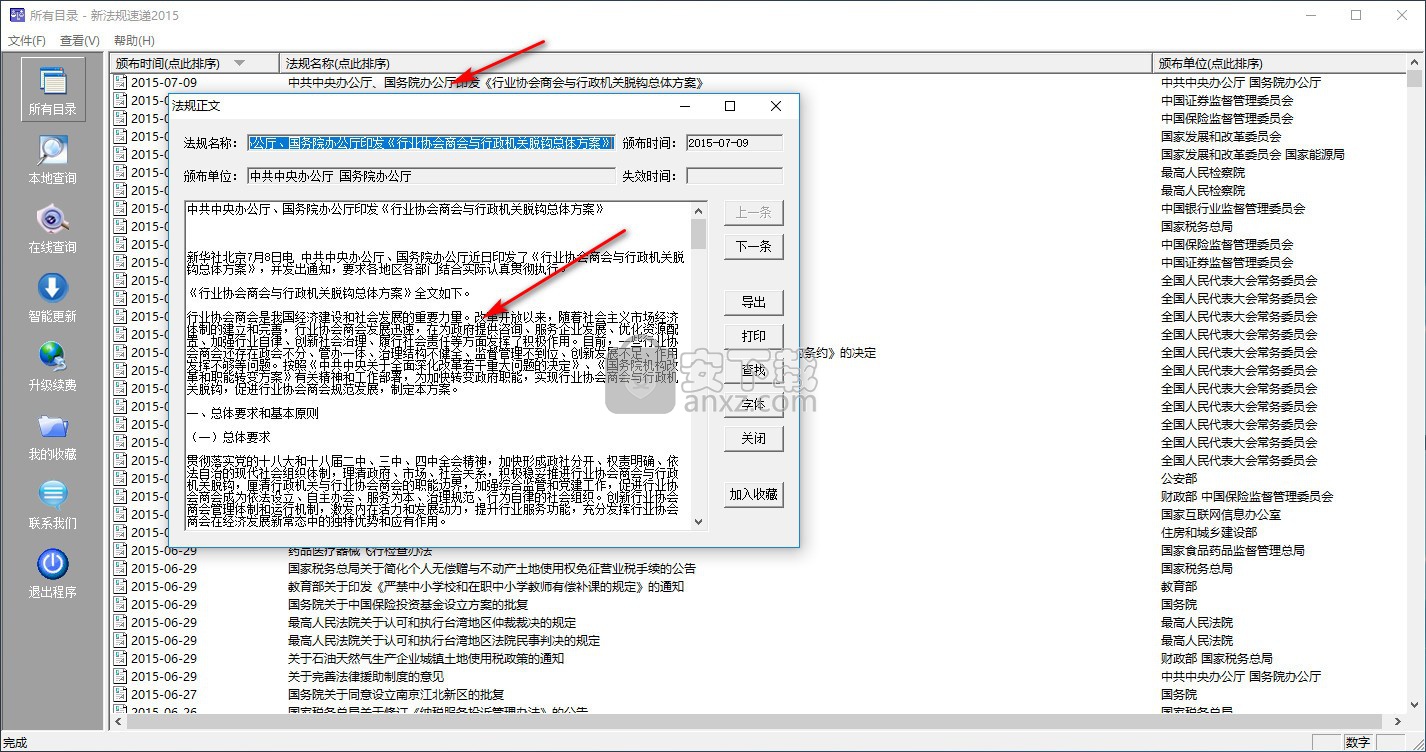Click 财政部 中国保险监督管理委员会 cell

pyautogui.click(x=1247, y=496)
